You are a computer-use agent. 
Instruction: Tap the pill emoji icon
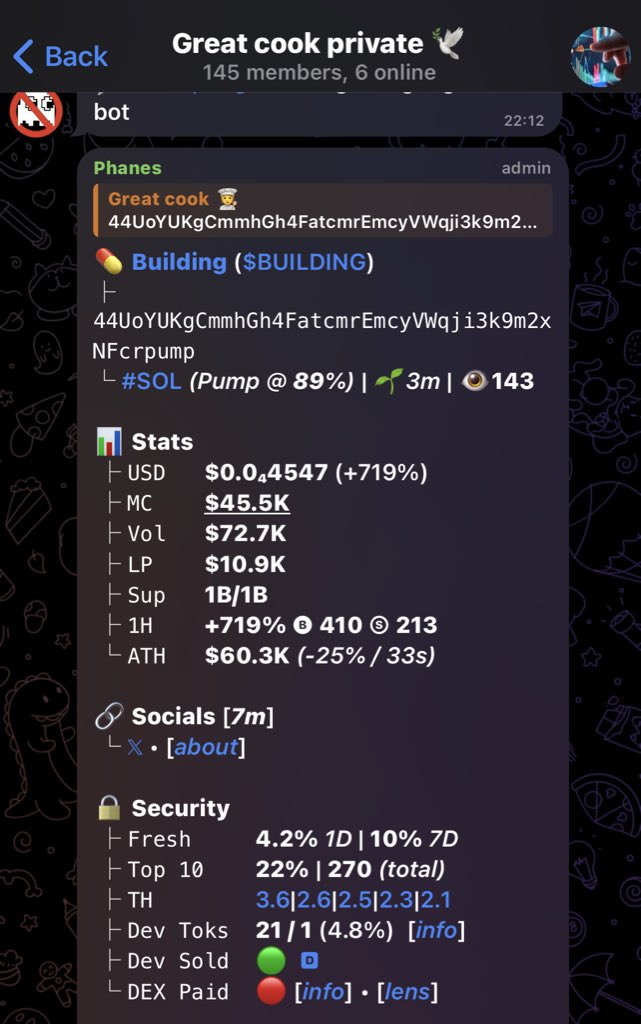(108, 262)
